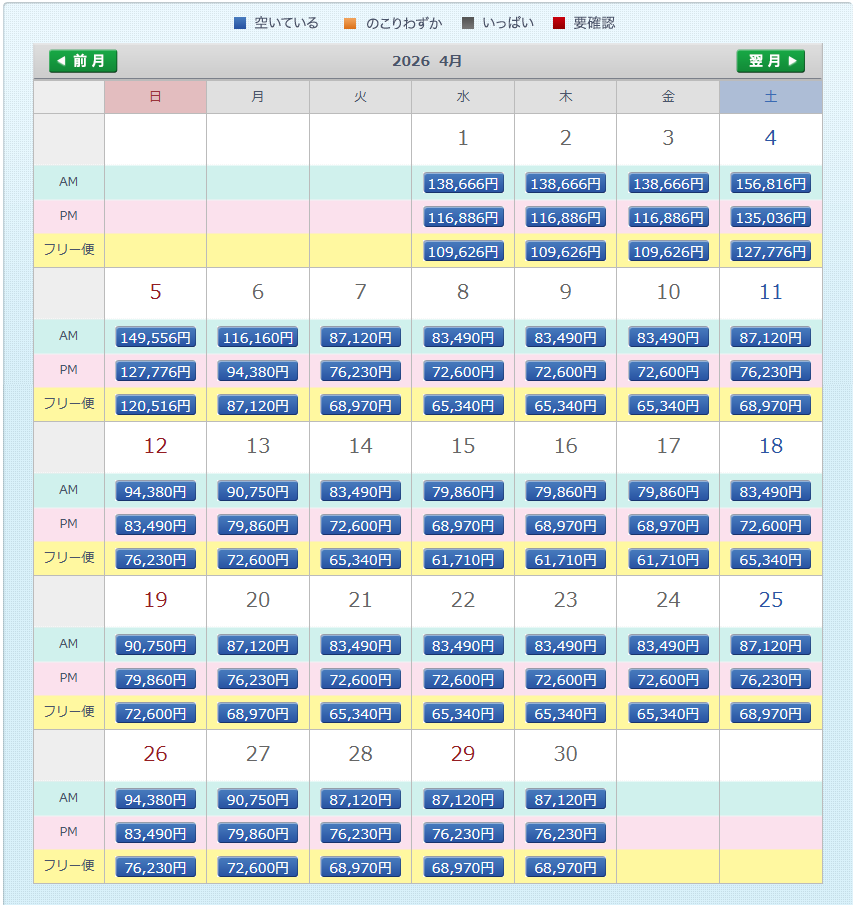
Task: Go to next month with 翌月 button
Action: [770, 61]
